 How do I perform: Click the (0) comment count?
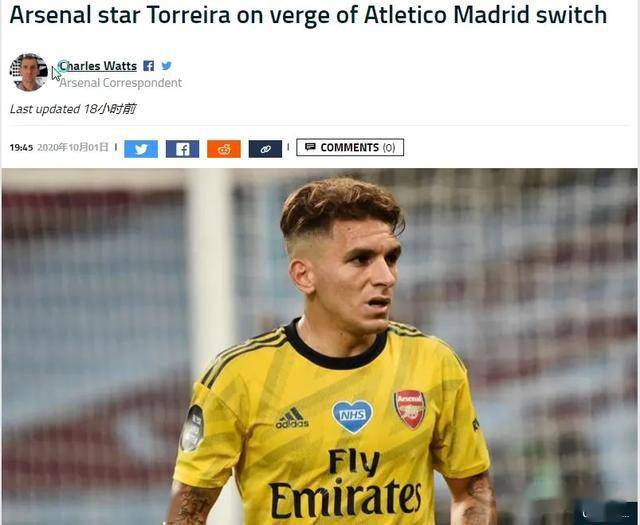coord(389,147)
